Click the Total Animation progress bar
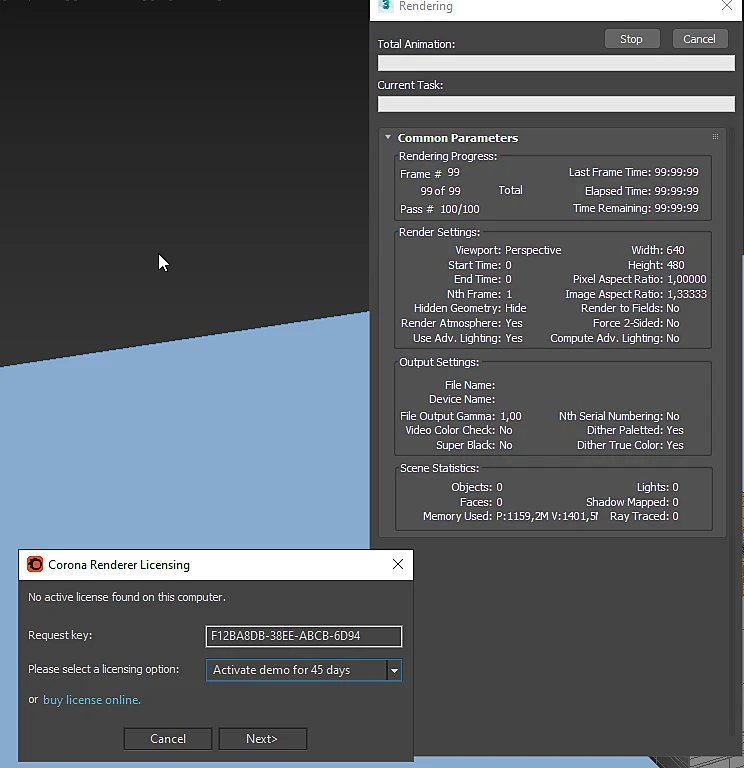 tap(556, 63)
